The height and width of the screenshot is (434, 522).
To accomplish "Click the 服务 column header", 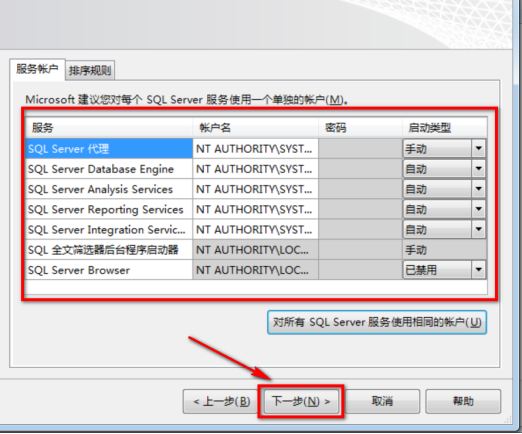I will [x=109, y=128].
